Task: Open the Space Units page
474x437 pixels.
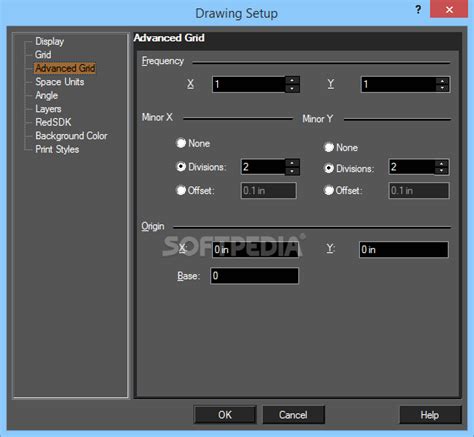Action: 60,82
